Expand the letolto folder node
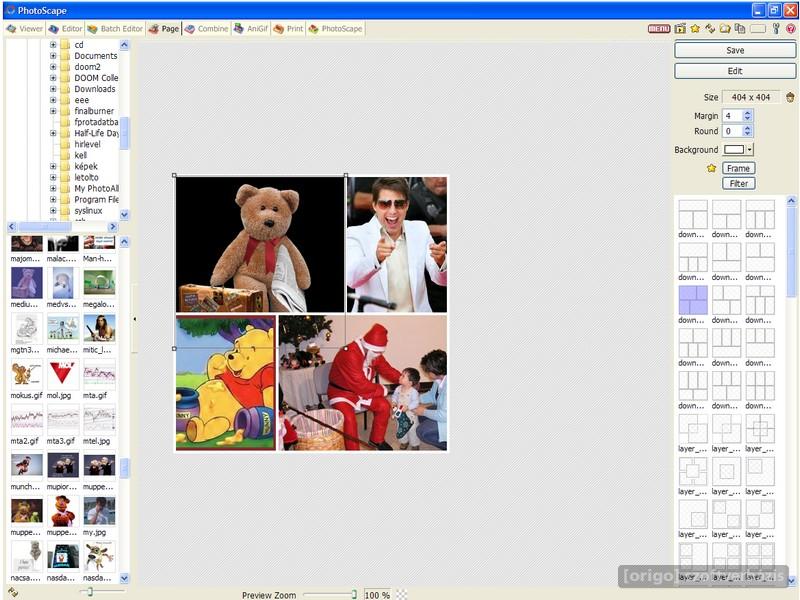 coord(53,177)
